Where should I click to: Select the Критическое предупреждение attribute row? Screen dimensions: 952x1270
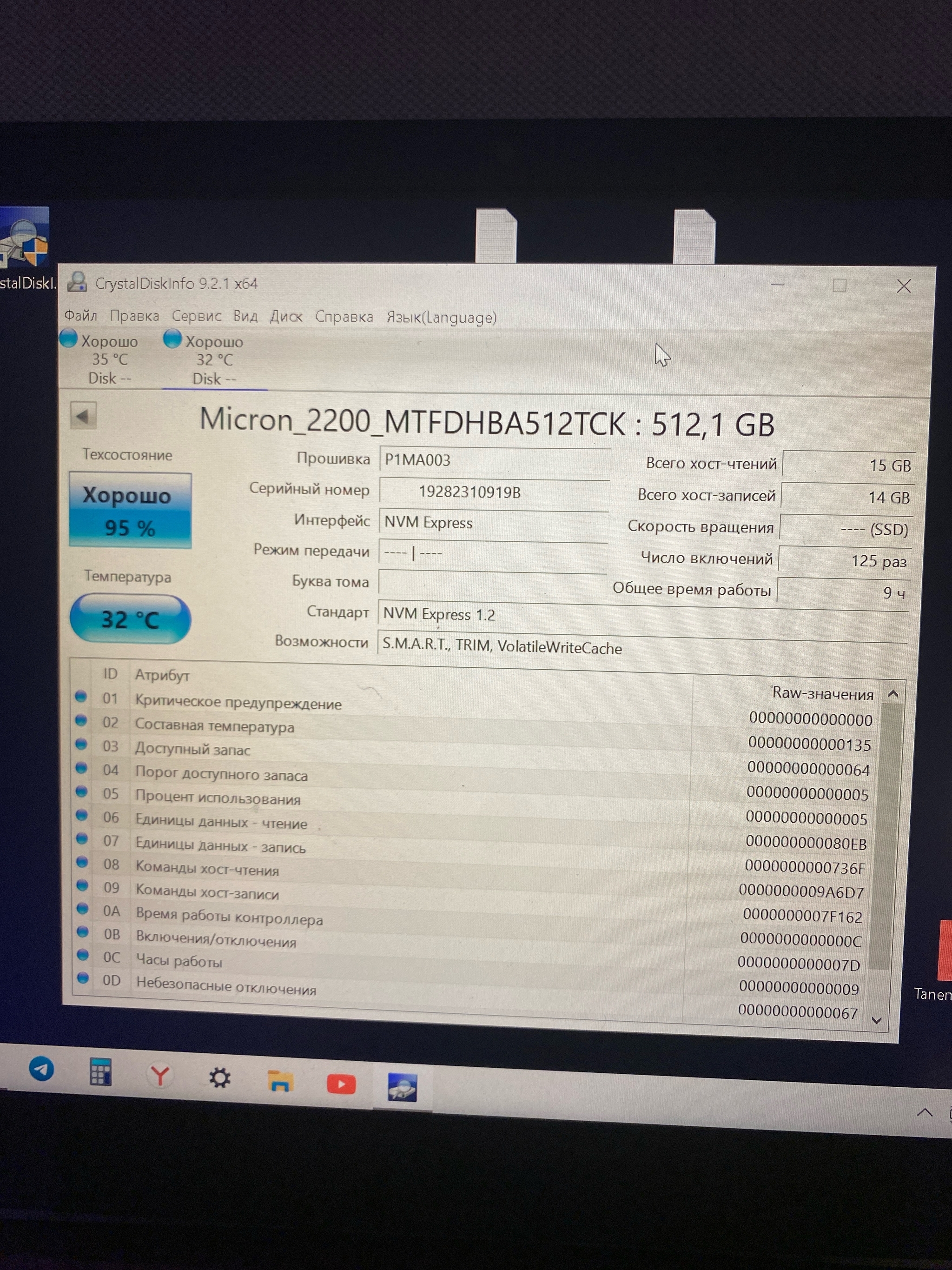click(x=238, y=703)
